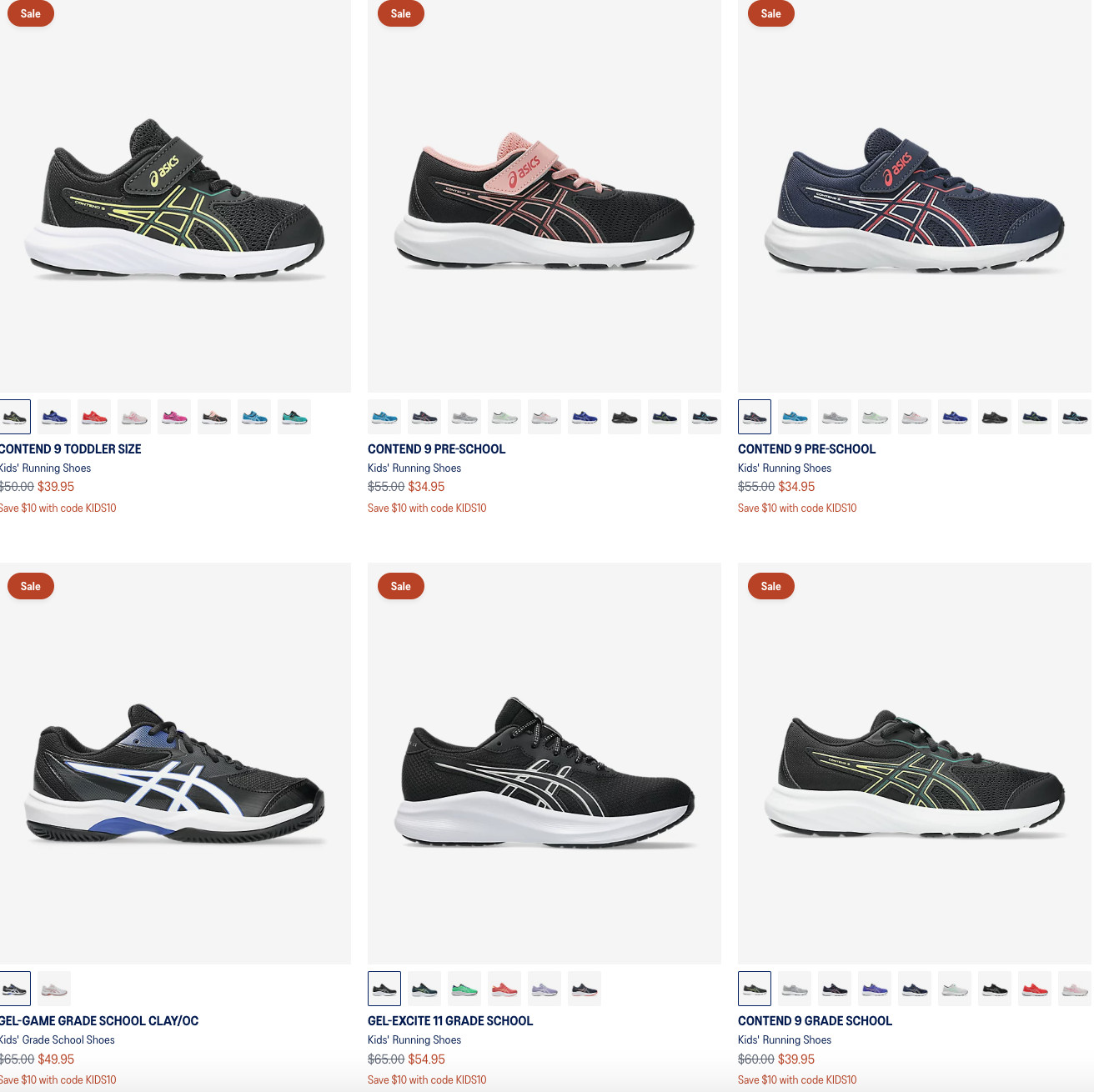Choose white swatch for Gel-Game Grade School Clay/OC
Viewport: 1094px width, 1092px height.
coord(54,989)
